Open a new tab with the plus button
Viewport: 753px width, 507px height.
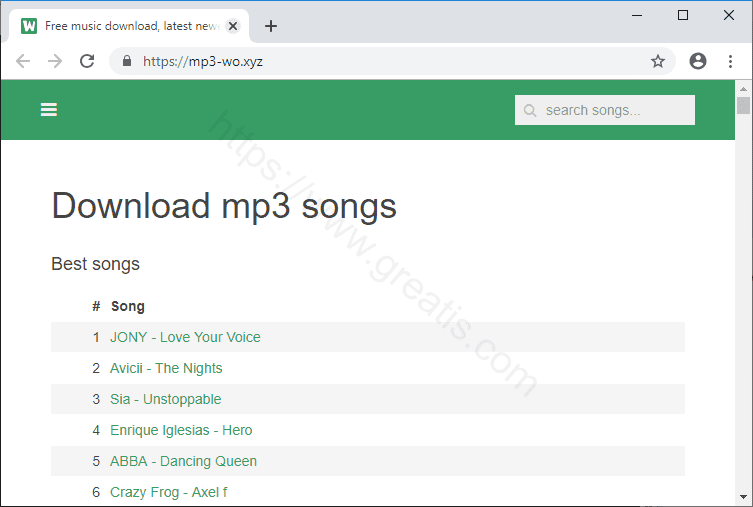tap(271, 26)
